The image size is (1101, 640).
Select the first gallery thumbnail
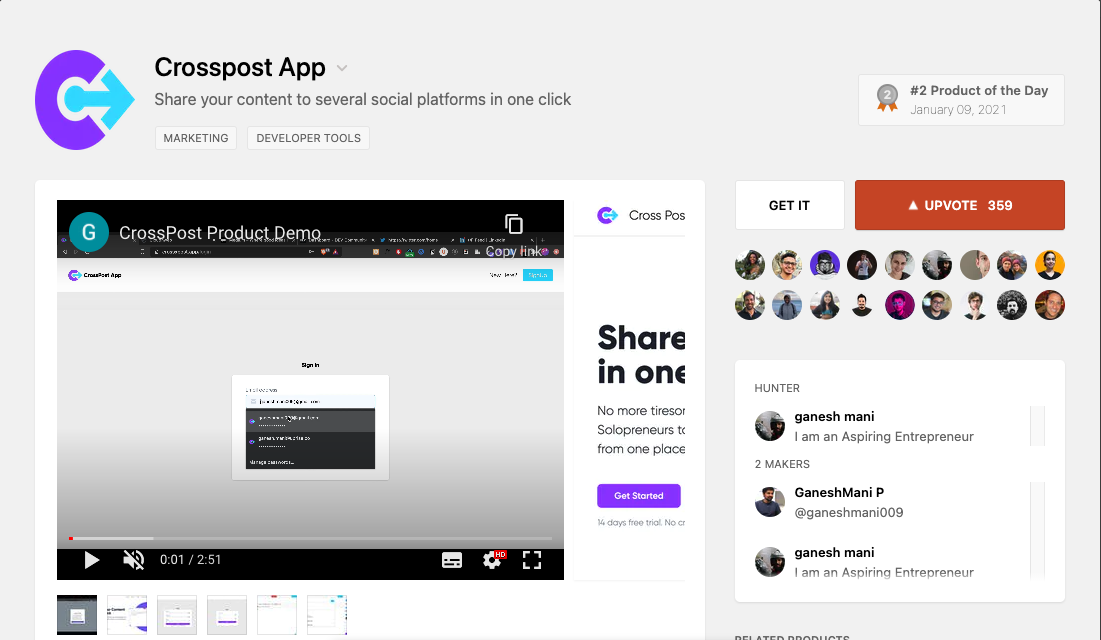point(77,615)
